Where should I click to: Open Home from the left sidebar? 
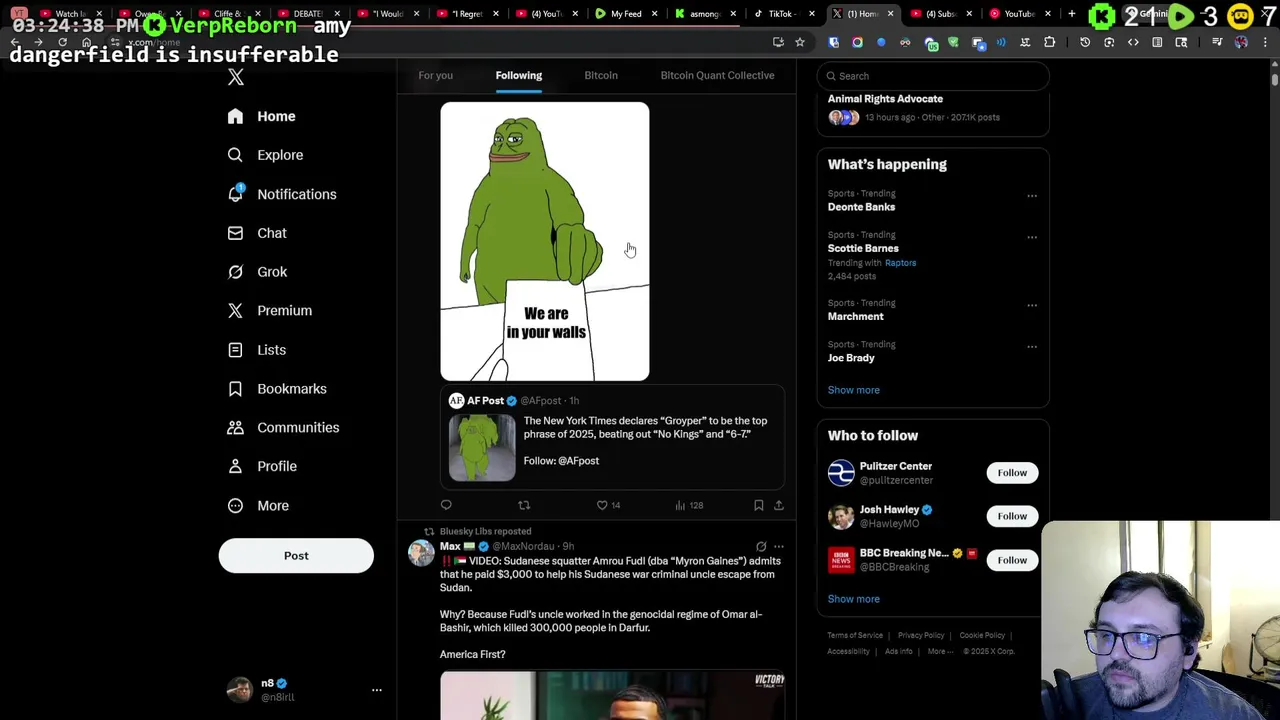pyautogui.click(x=261, y=116)
